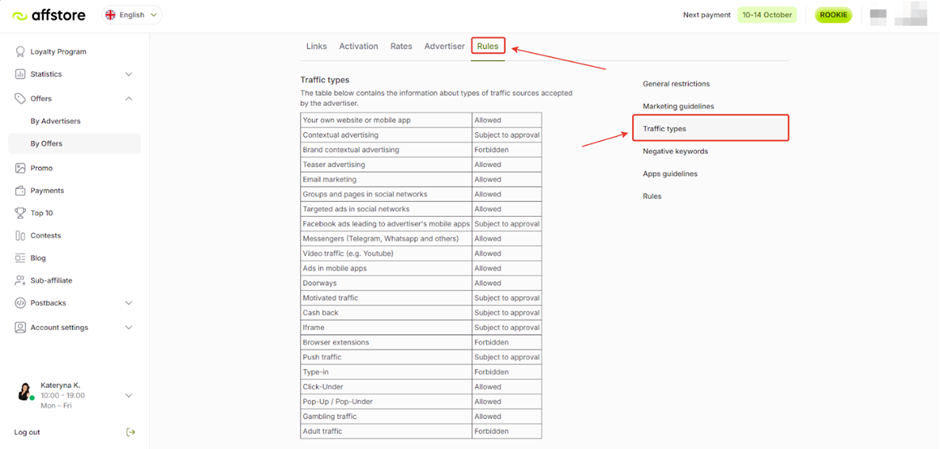
Task: Click the Promo icon in sidebar
Action: click(x=20, y=168)
